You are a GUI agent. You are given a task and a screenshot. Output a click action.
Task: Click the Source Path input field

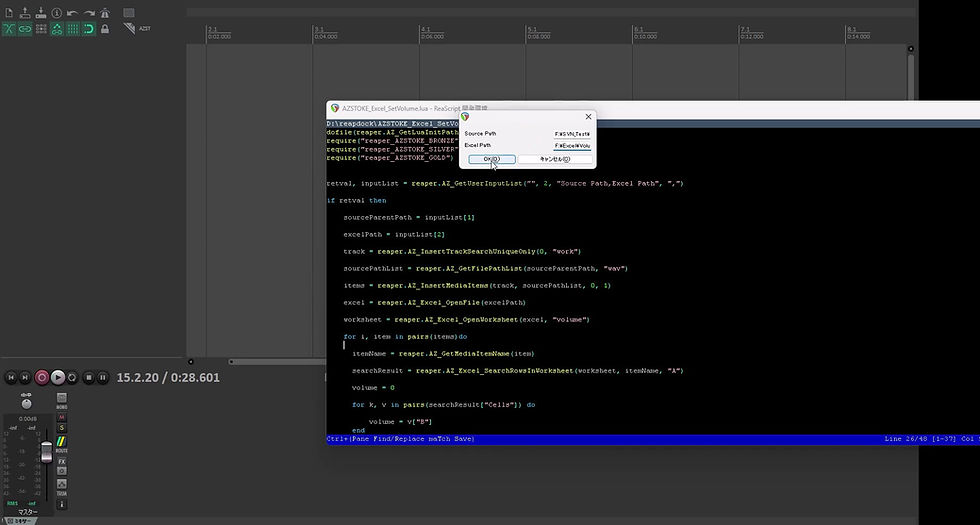pyautogui.click(x=572, y=134)
